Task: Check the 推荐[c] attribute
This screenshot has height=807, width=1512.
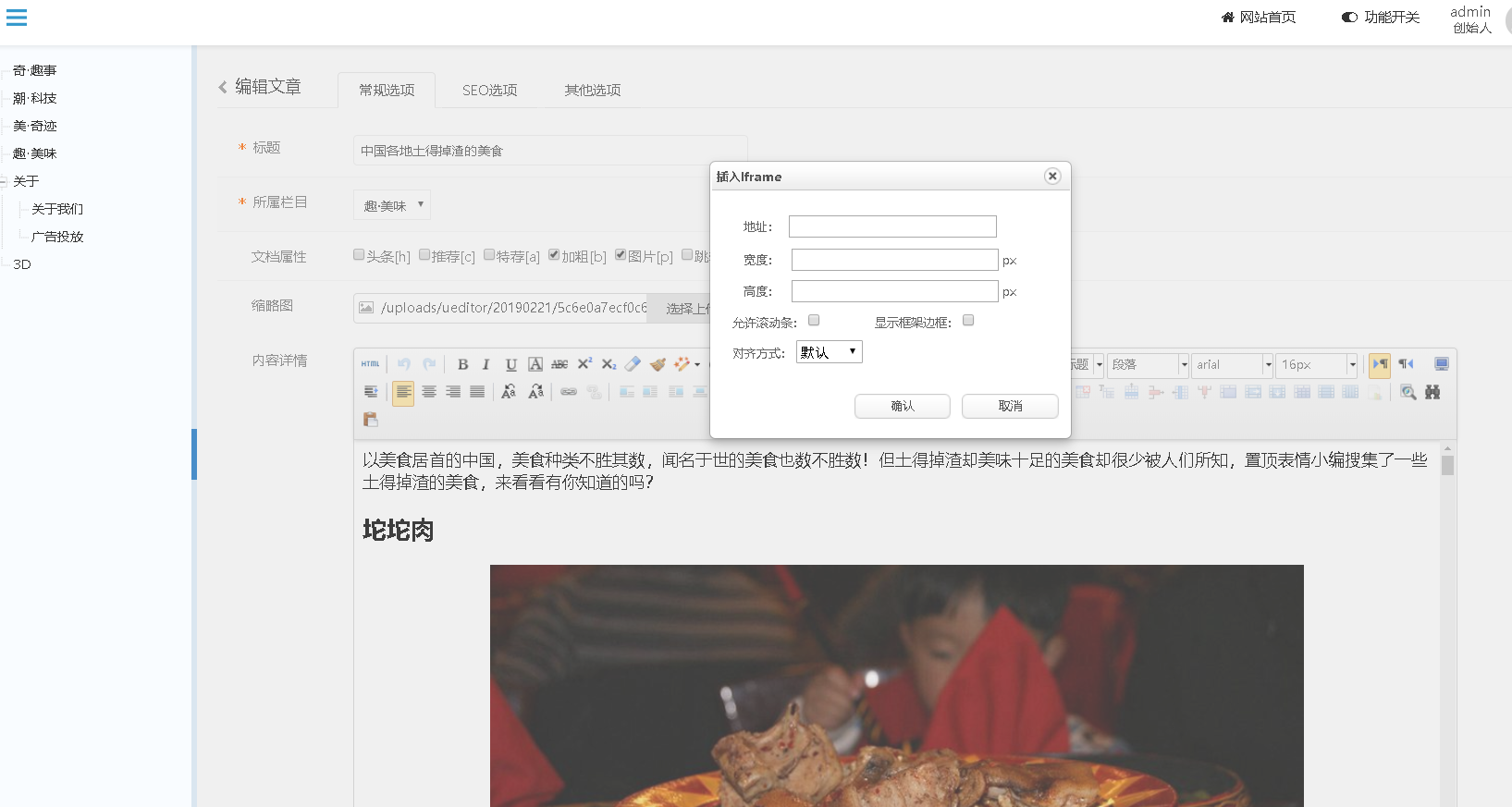Action: (x=424, y=255)
